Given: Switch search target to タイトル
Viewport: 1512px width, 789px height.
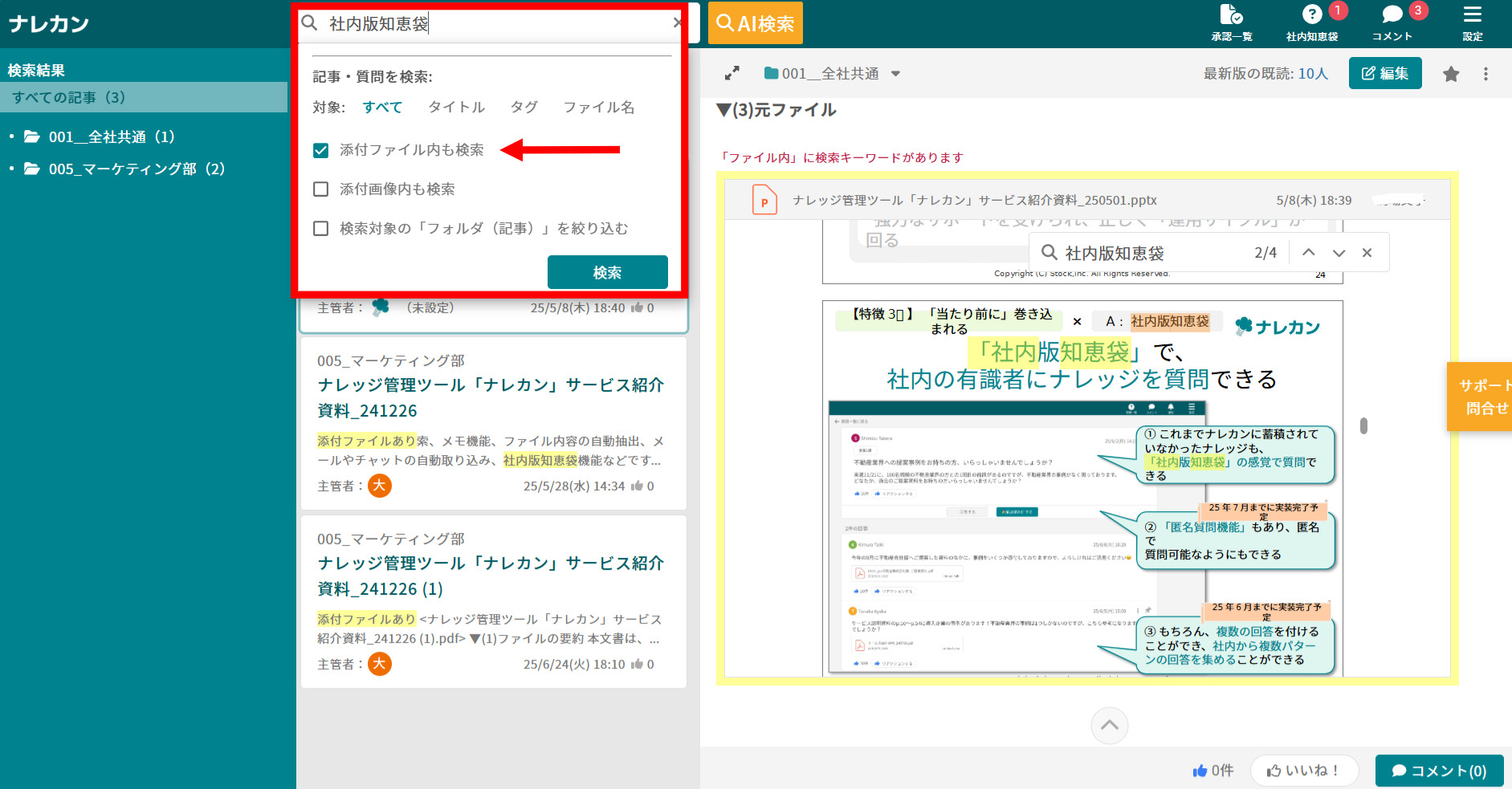Looking at the screenshot, I should tap(455, 107).
